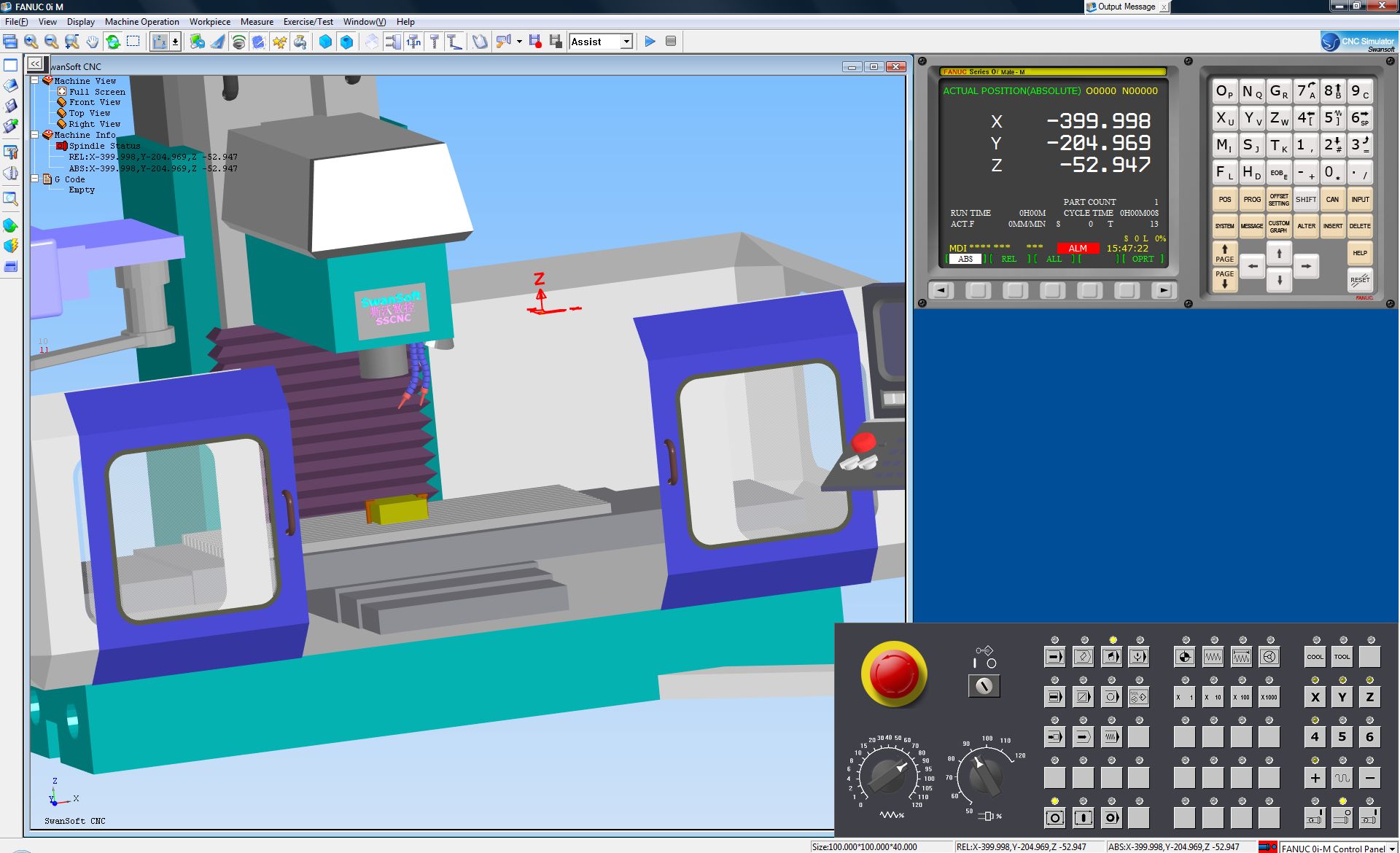Select Front View in the tree
The height and width of the screenshot is (853, 1400).
(94, 102)
